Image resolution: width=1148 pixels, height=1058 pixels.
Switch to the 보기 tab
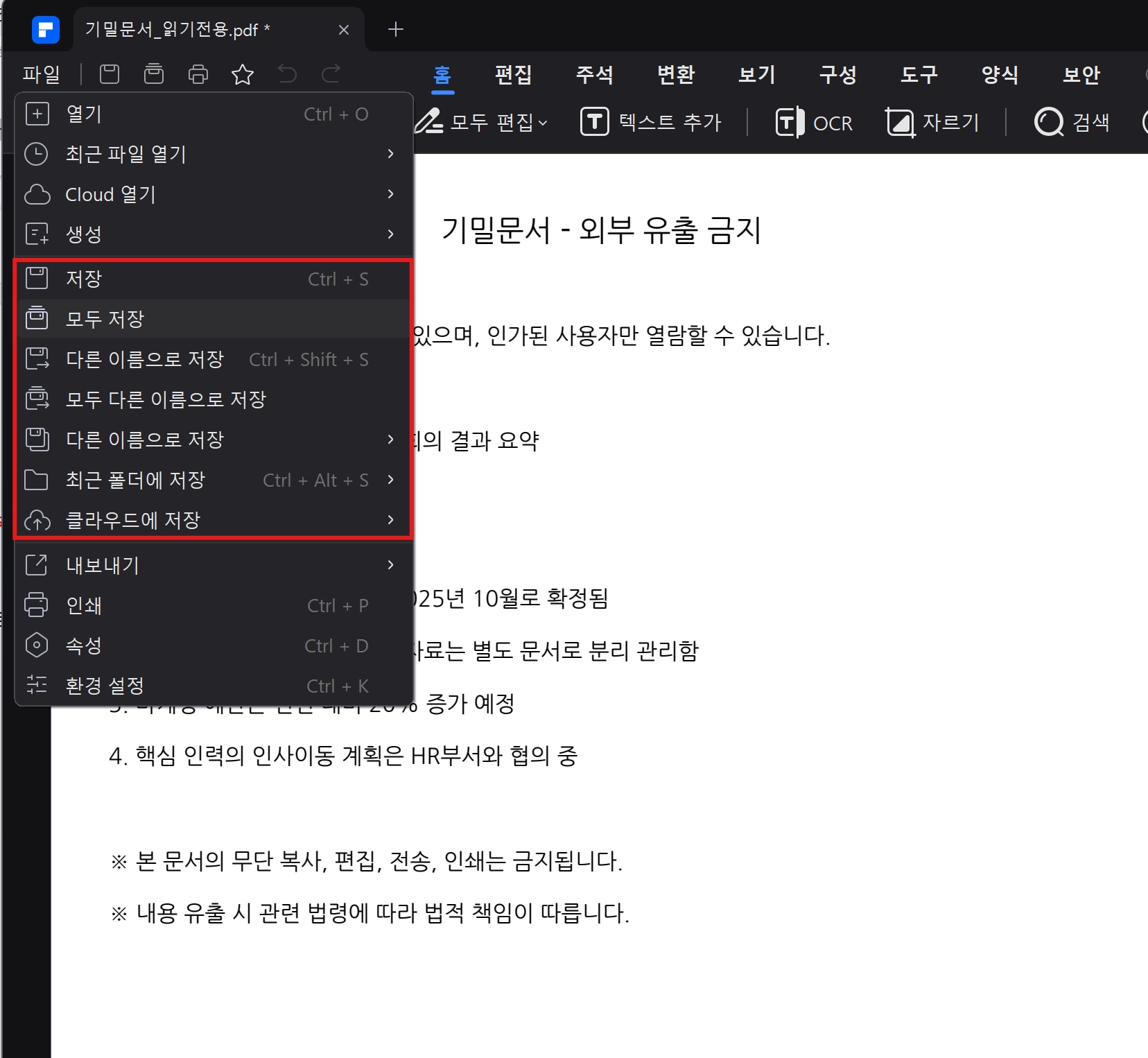point(757,74)
